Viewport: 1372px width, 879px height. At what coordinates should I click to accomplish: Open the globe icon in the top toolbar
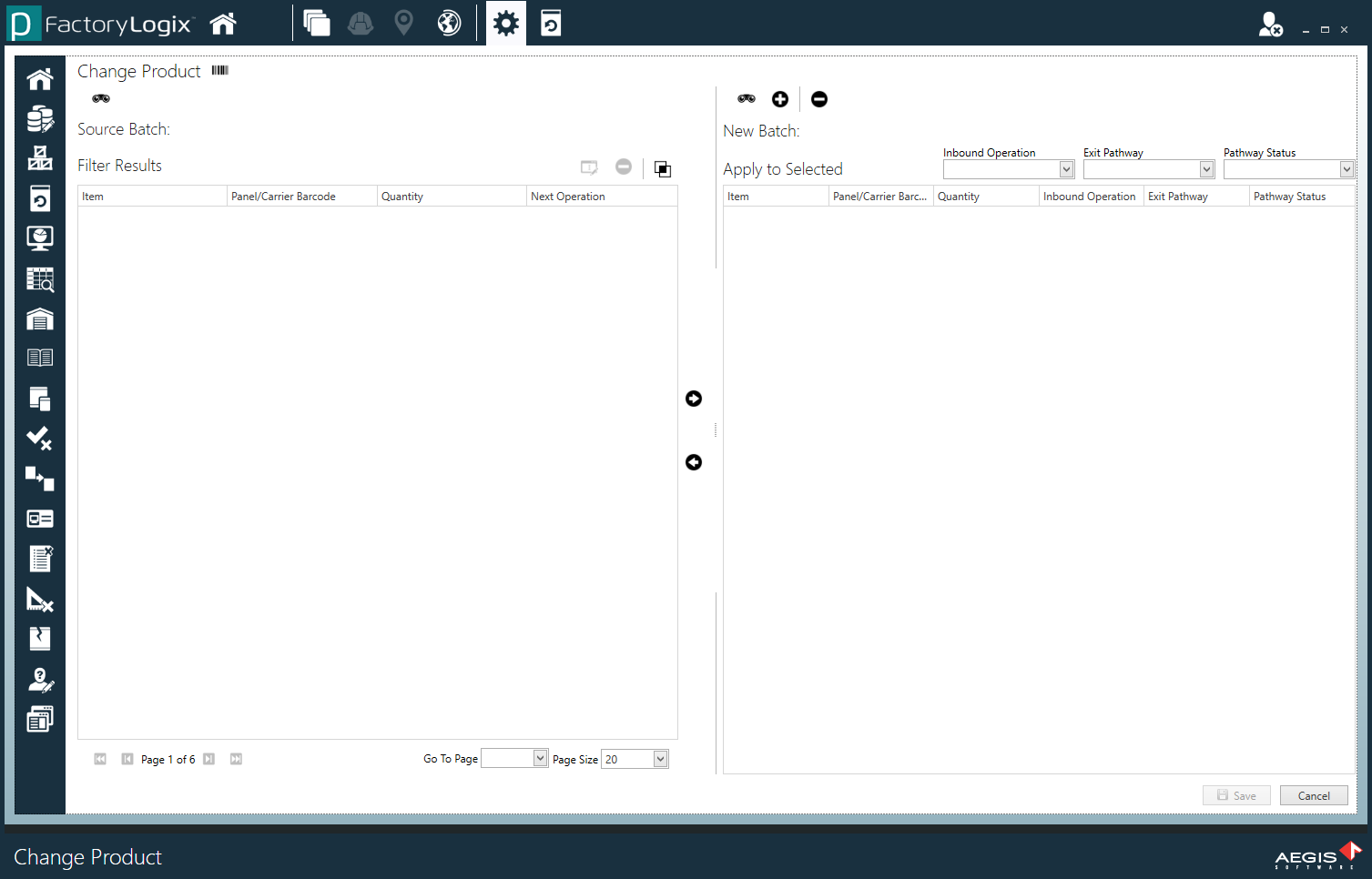[x=448, y=23]
